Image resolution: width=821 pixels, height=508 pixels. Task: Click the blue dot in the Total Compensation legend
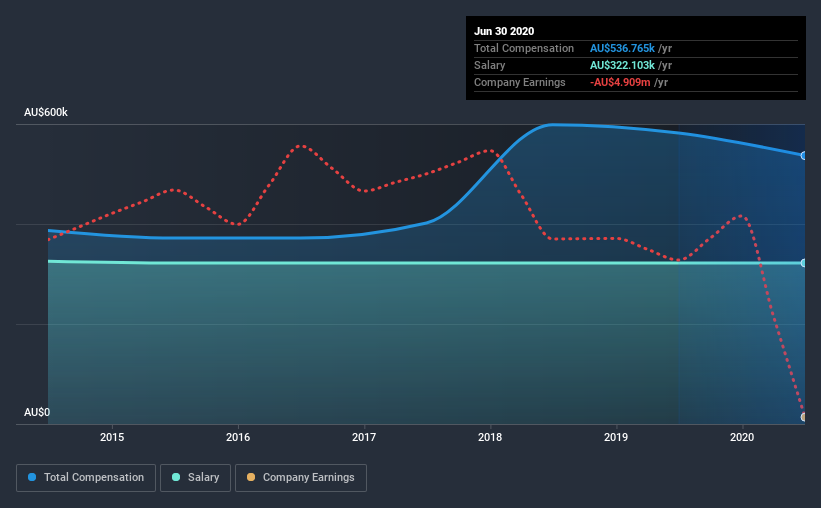pos(32,477)
